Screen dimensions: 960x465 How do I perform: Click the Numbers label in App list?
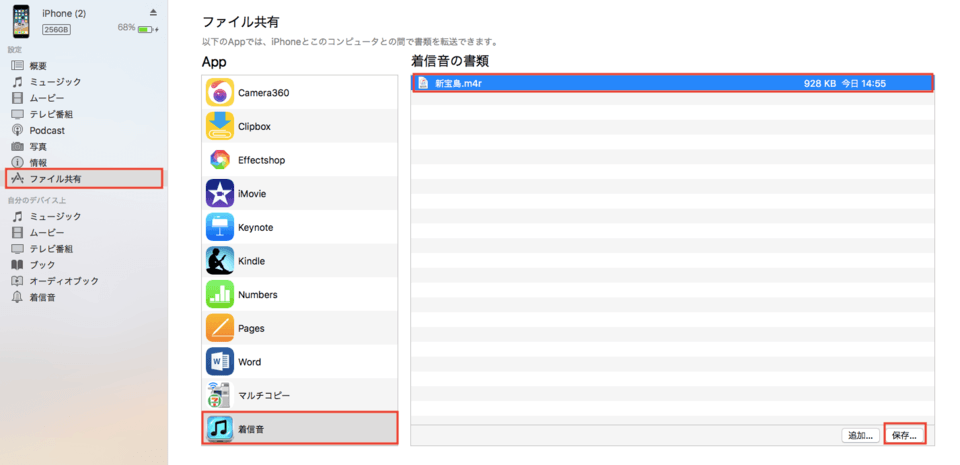[x=258, y=295]
